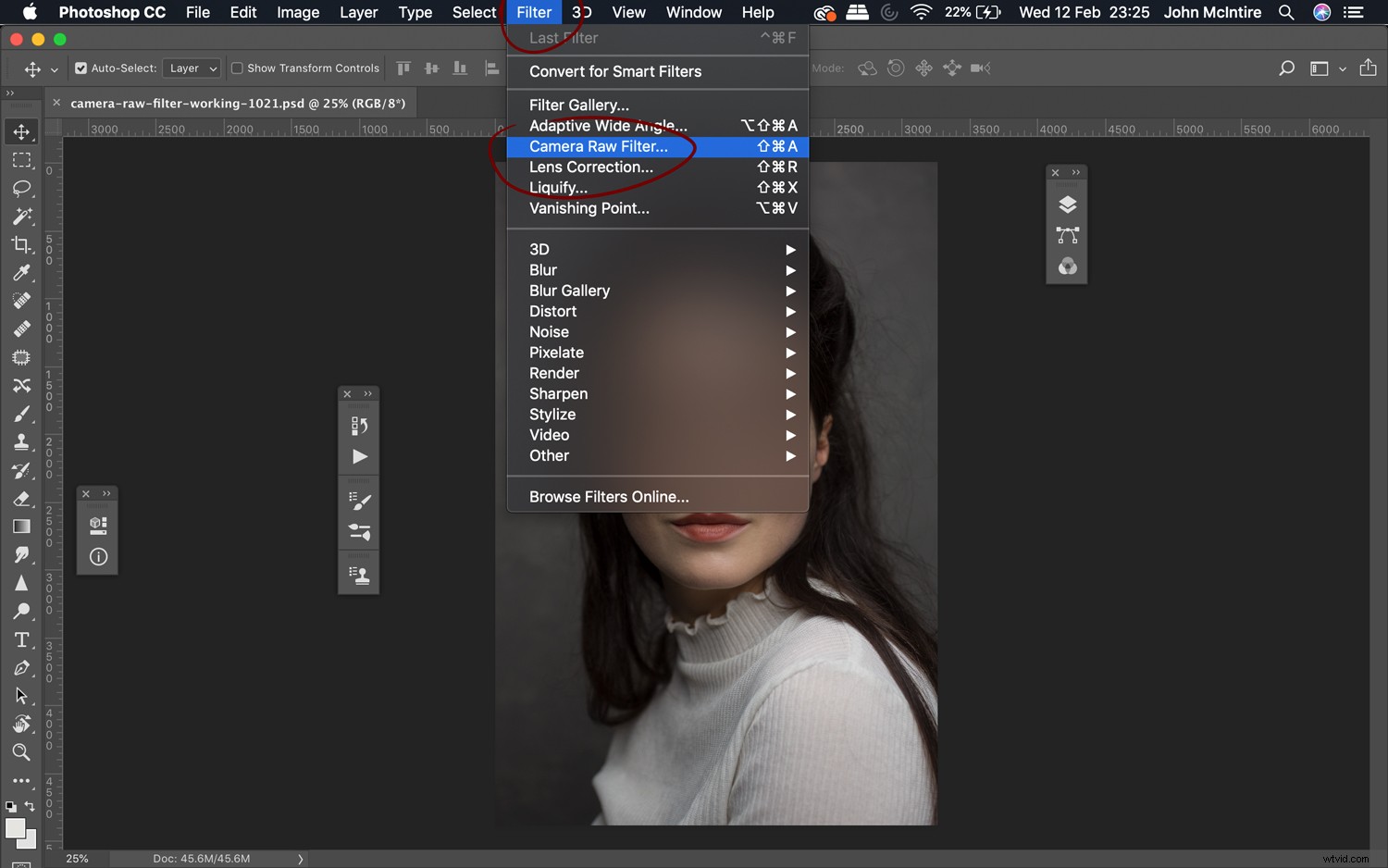
Task: Choose Camera Raw Filter from the menu
Action: pyautogui.click(x=598, y=146)
